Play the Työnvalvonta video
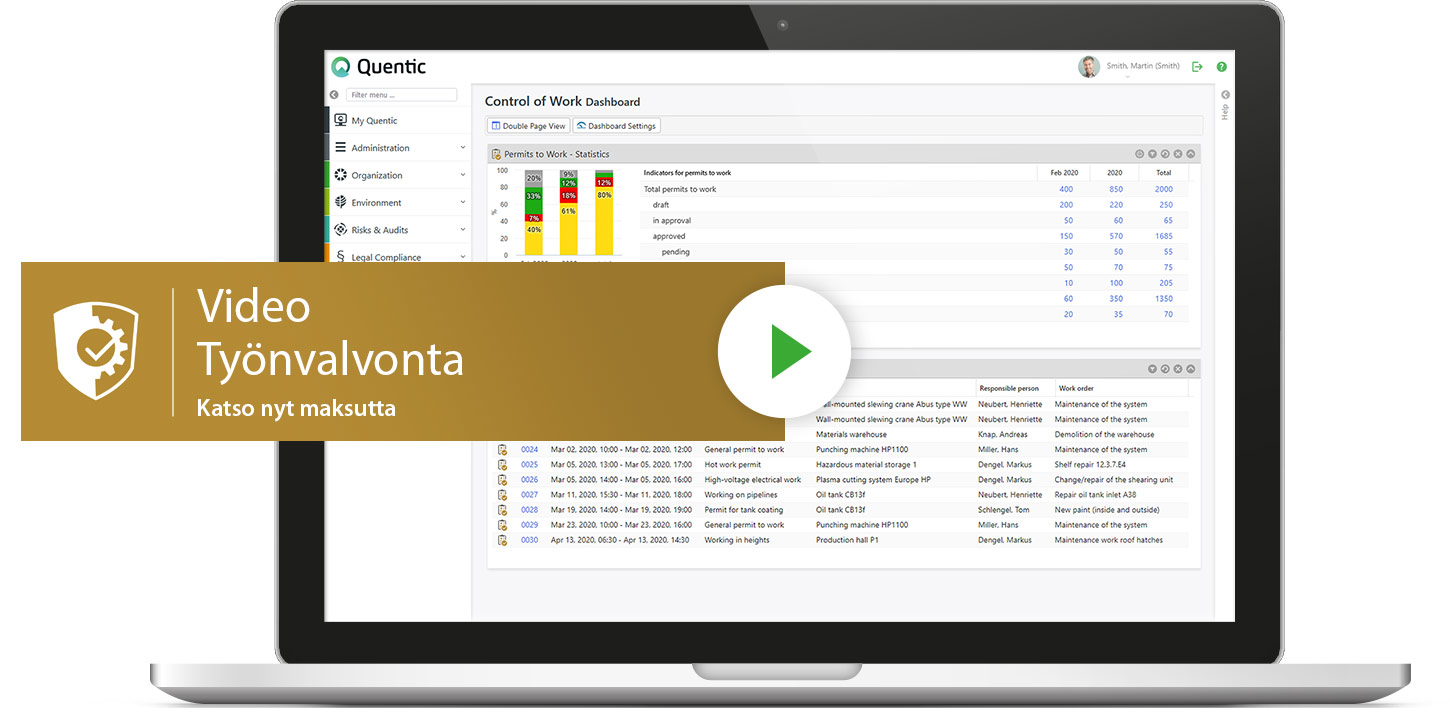1450x725 pixels. (784, 351)
